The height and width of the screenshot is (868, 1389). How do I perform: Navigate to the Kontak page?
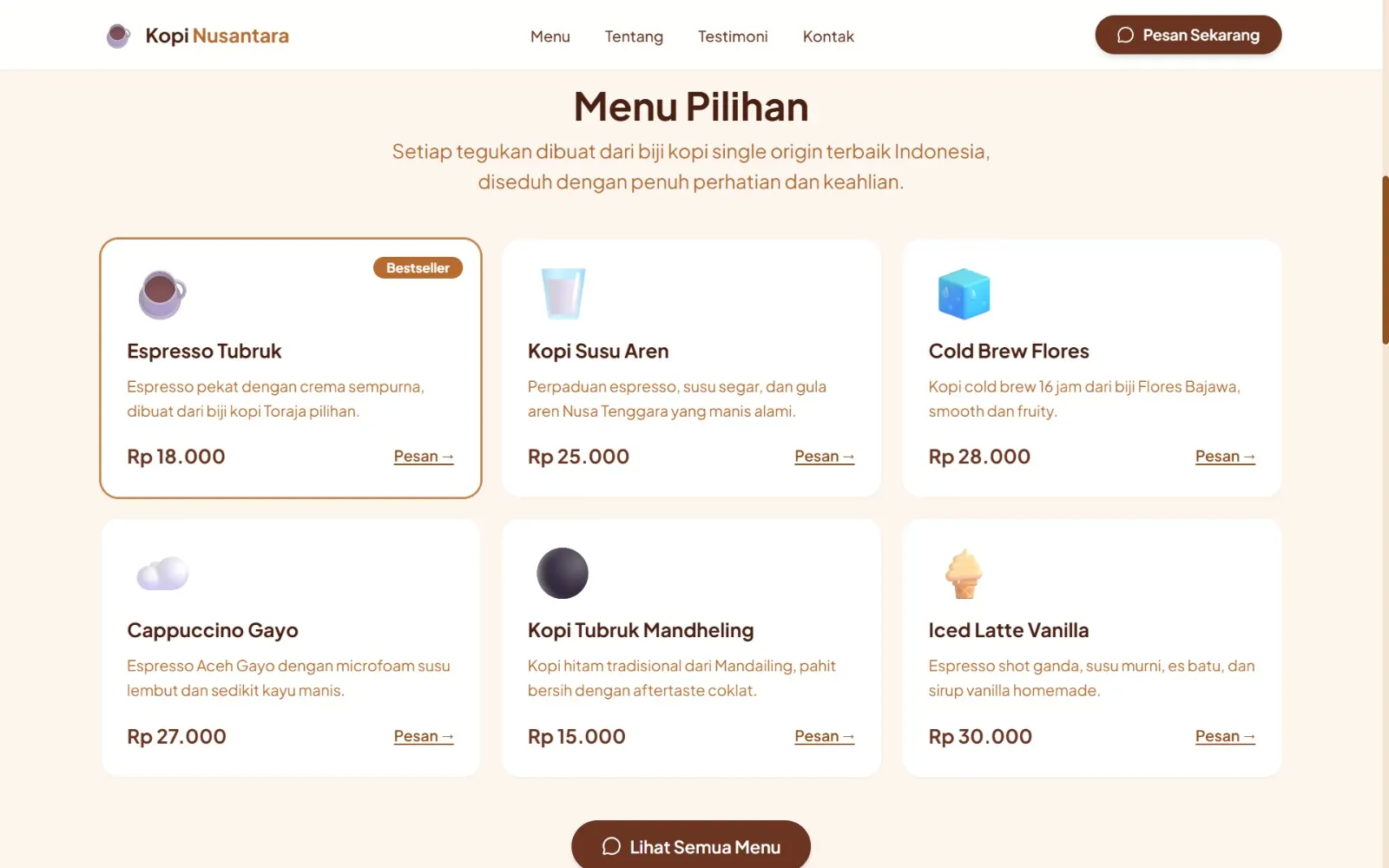[x=827, y=36]
